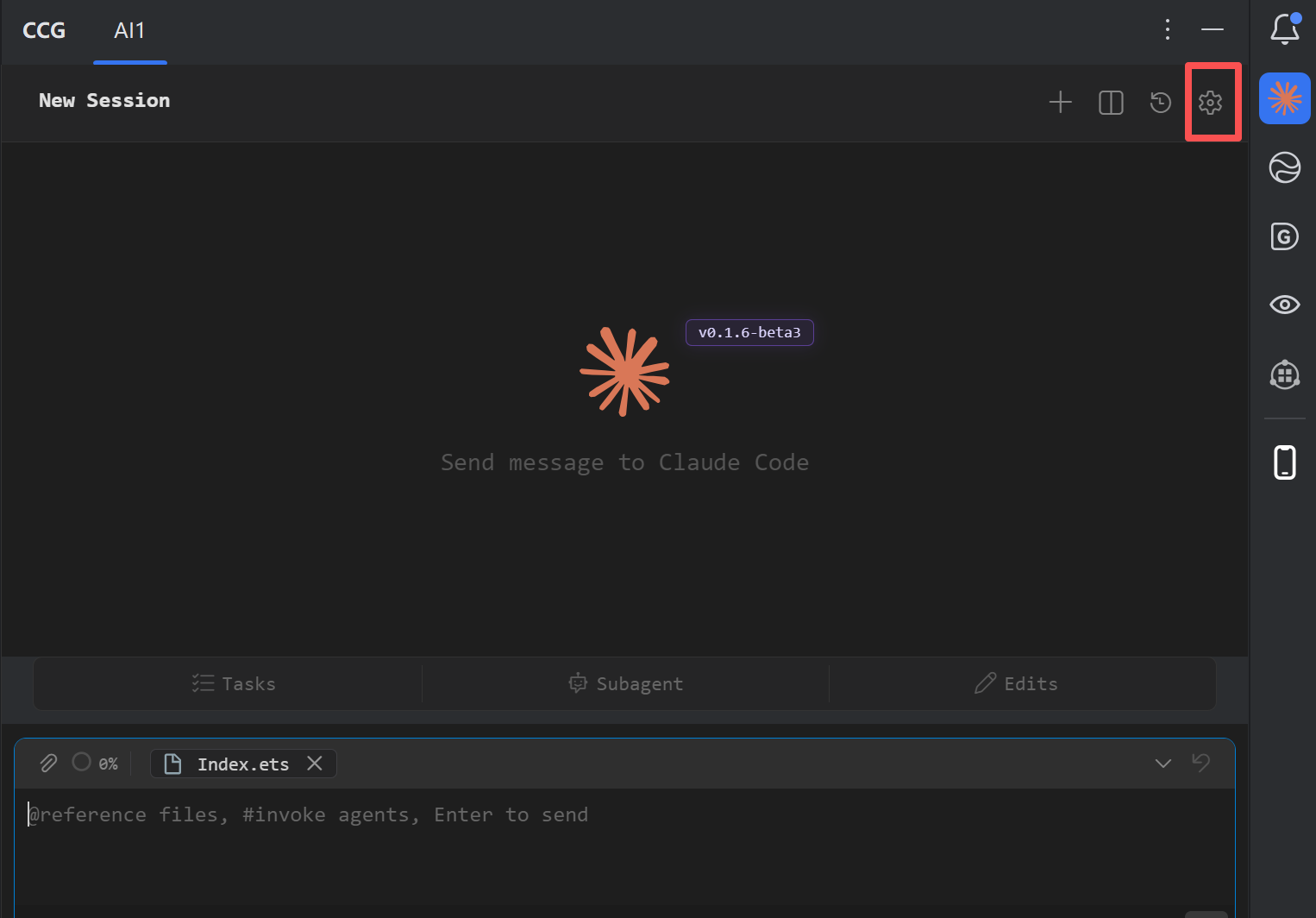Open the notifications bell icon
Image resolution: width=1316 pixels, height=918 pixels.
tap(1285, 28)
